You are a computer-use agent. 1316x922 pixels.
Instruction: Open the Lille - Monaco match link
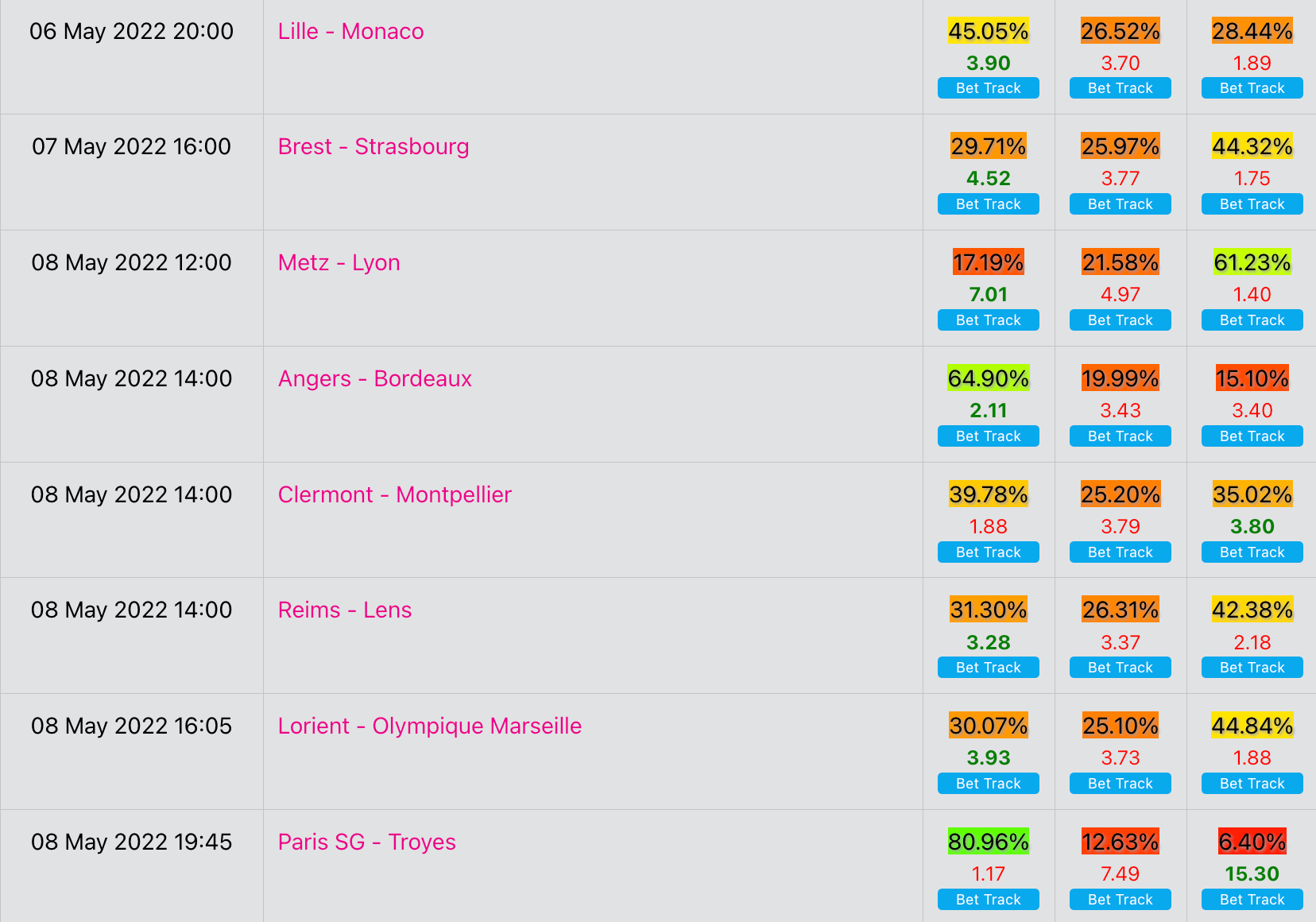pyautogui.click(x=350, y=31)
